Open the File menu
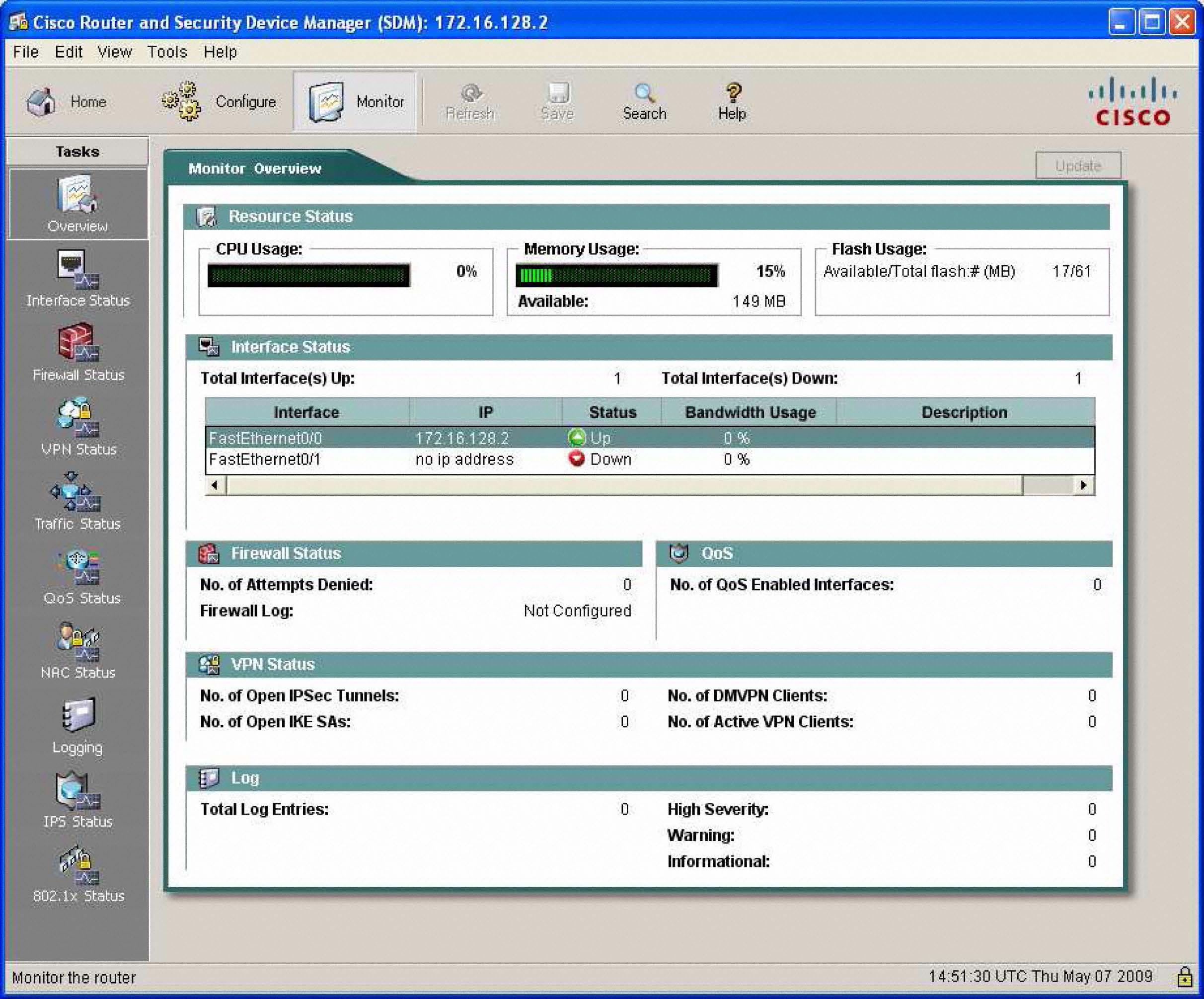 coord(26,52)
